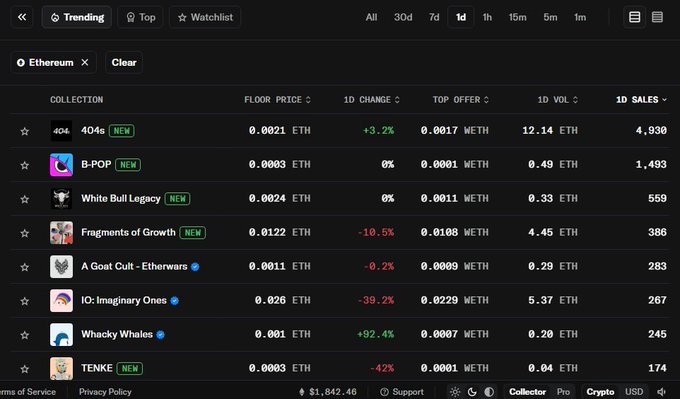Remove the Ethereum filter with the X

(x=85, y=62)
